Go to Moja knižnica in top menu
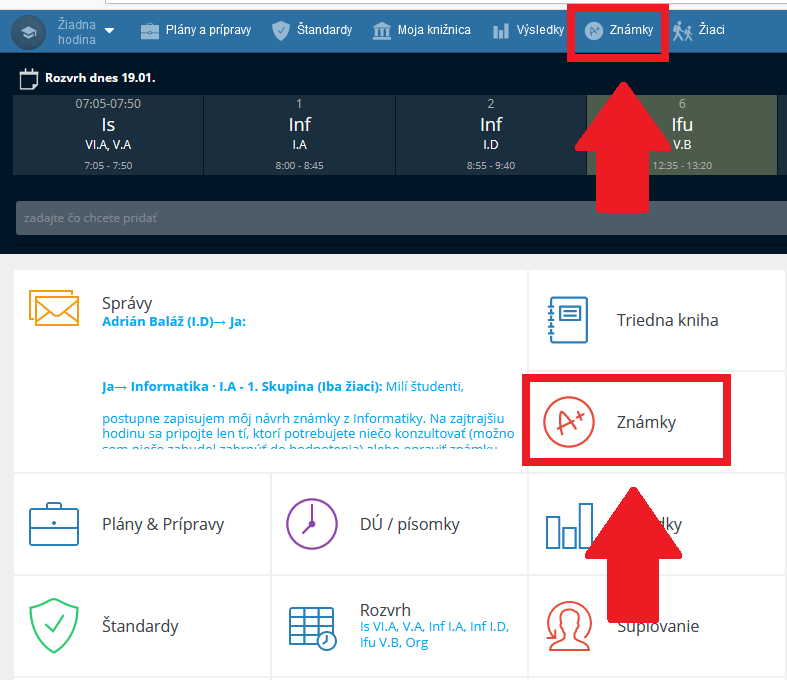This screenshot has width=787, height=680. click(421, 30)
